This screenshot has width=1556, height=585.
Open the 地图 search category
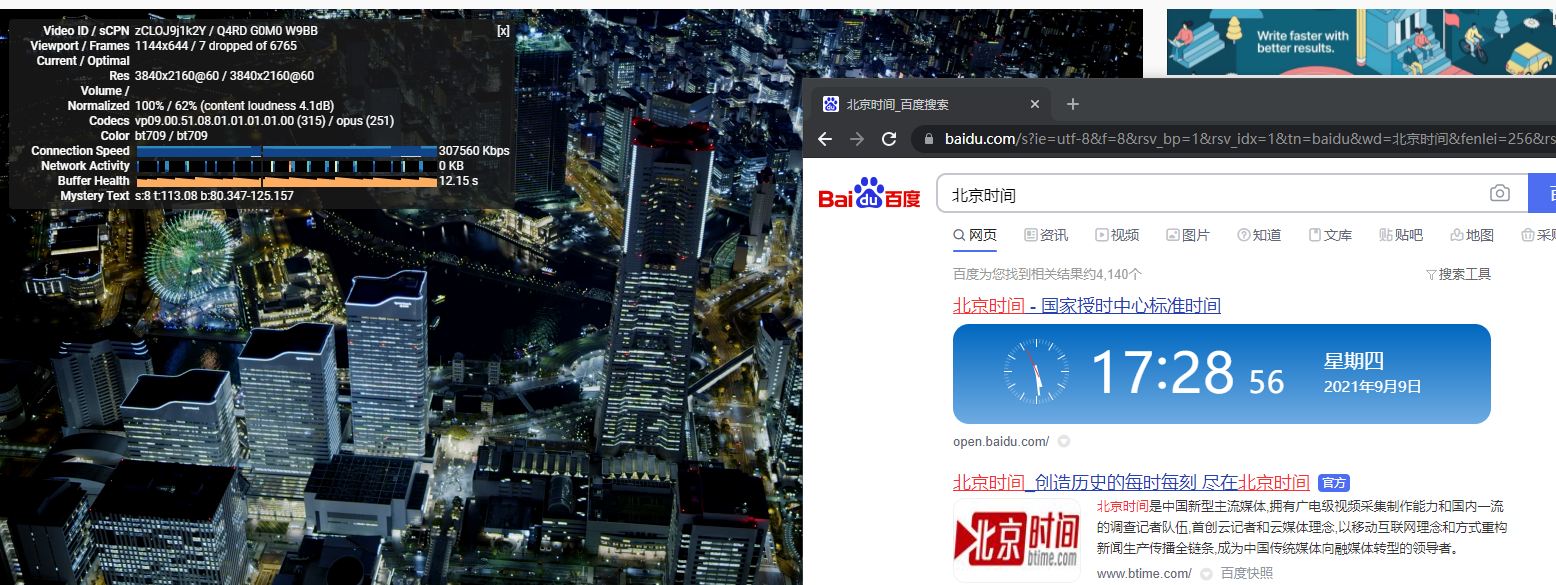click(x=1471, y=235)
